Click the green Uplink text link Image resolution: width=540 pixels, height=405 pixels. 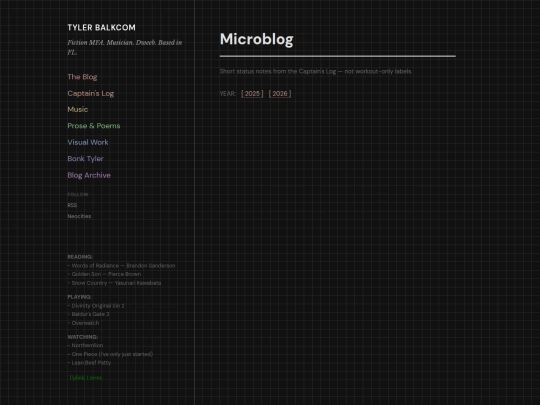[x=86, y=378]
